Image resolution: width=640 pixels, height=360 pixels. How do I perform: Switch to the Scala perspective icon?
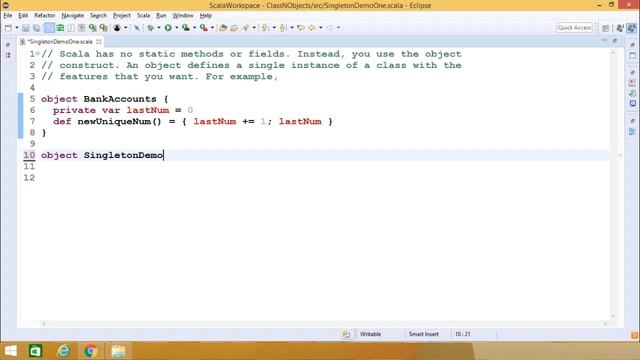(x=631, y=28)
